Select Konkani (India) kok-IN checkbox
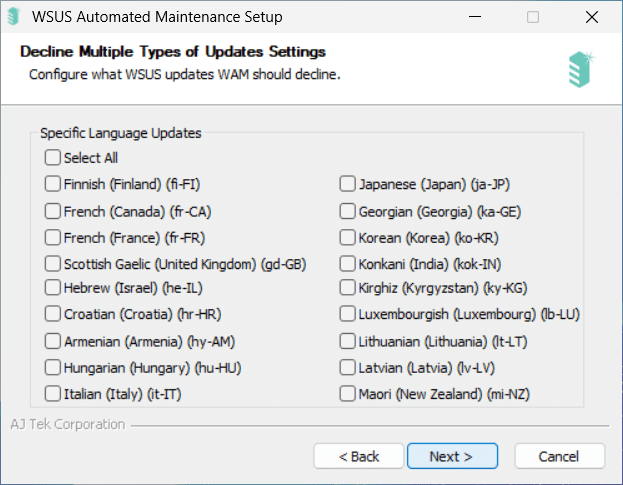This screenshot has width=623, height=485. [347, 264]
